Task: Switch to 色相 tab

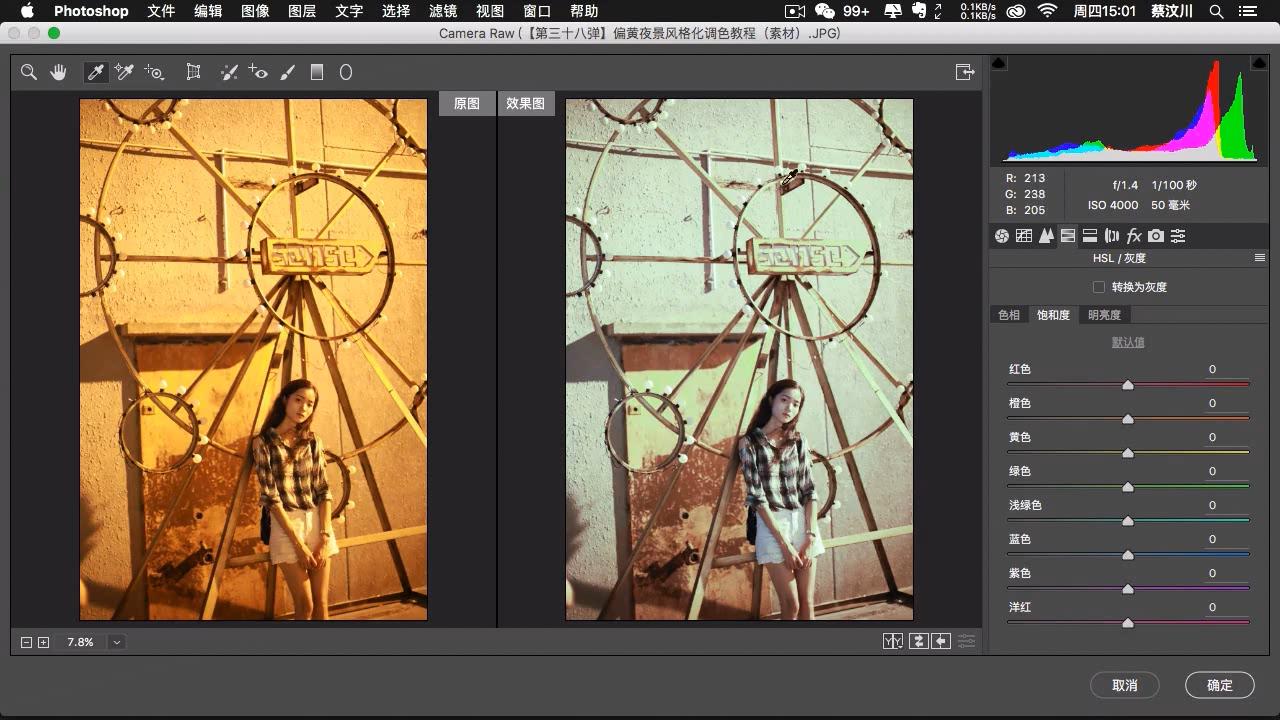Action: point(1009,315)
